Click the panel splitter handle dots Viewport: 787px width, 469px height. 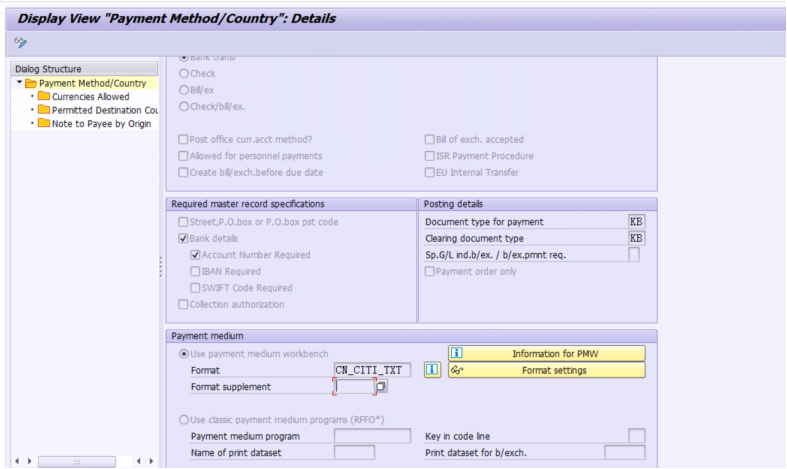(x=161, y=266)
